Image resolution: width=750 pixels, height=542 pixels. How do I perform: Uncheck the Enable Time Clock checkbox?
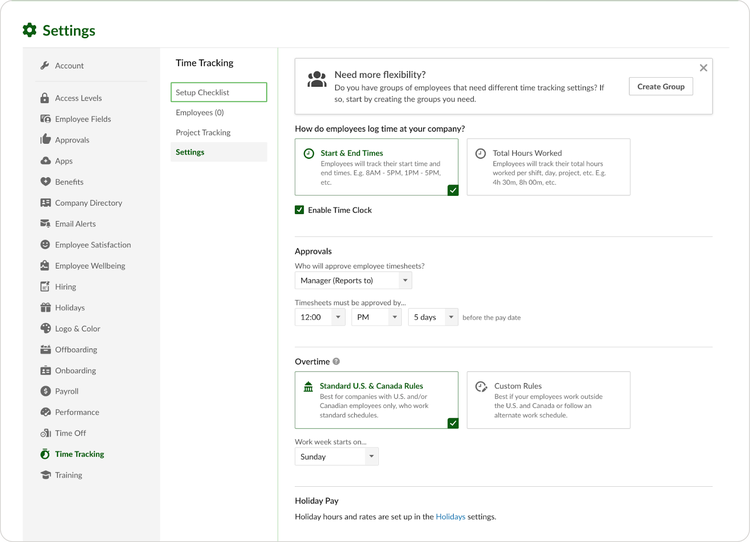click(300, 210)
